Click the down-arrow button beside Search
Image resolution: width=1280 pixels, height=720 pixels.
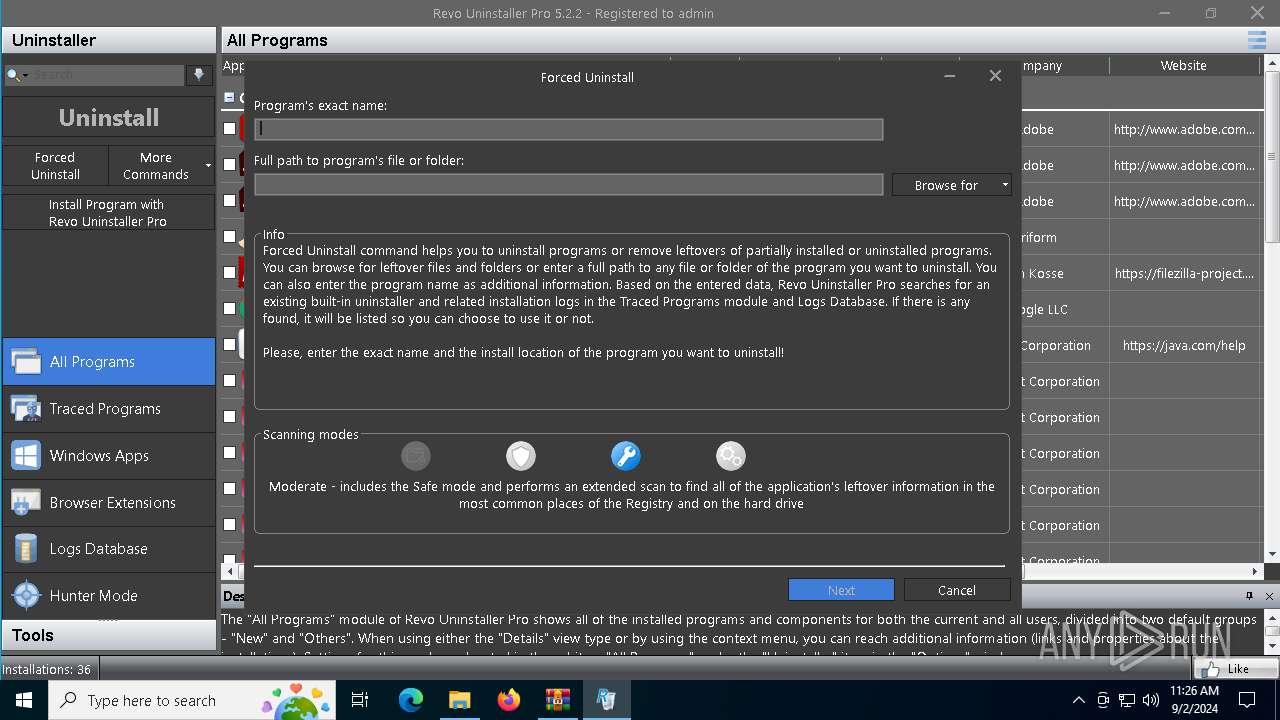point(198,75)
